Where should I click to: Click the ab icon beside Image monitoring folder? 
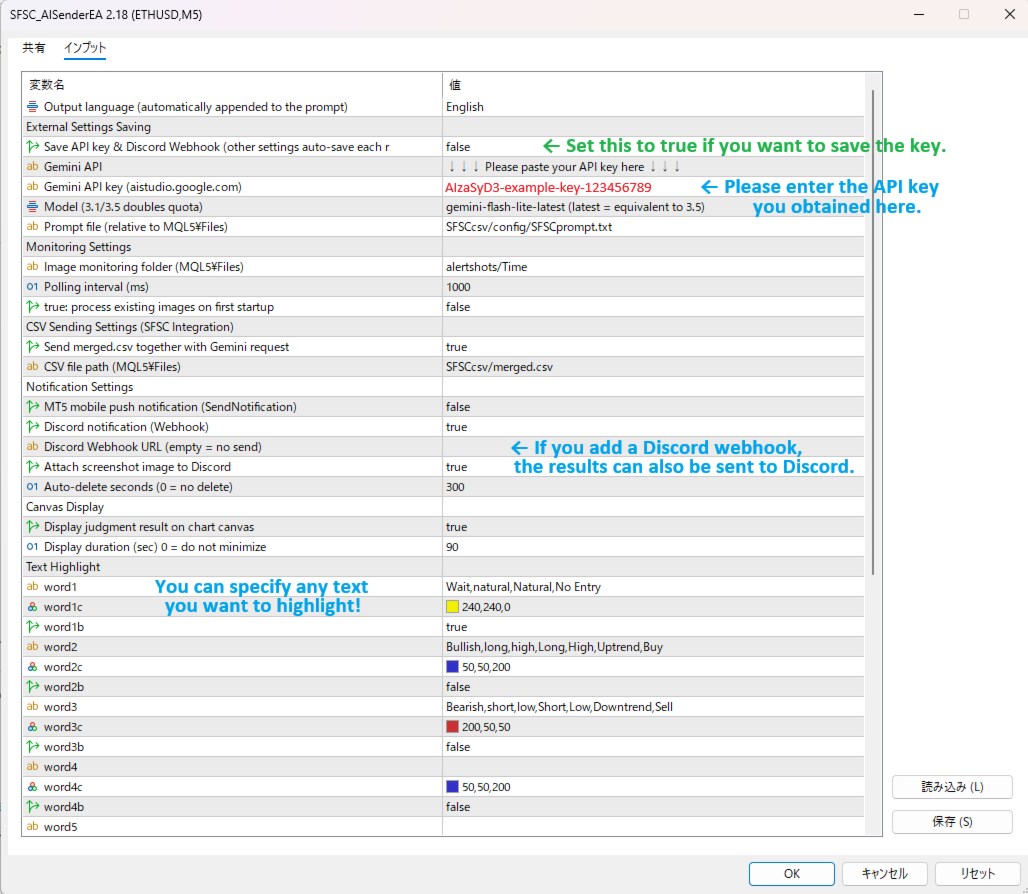(x=32, y=267)
